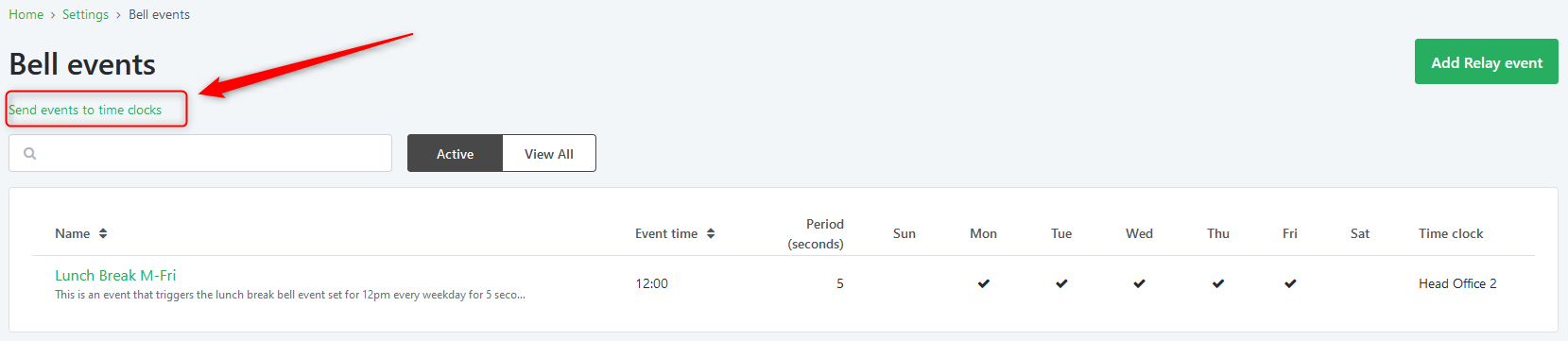
Task: Switch to the View All tab
Action: point(549,153)
